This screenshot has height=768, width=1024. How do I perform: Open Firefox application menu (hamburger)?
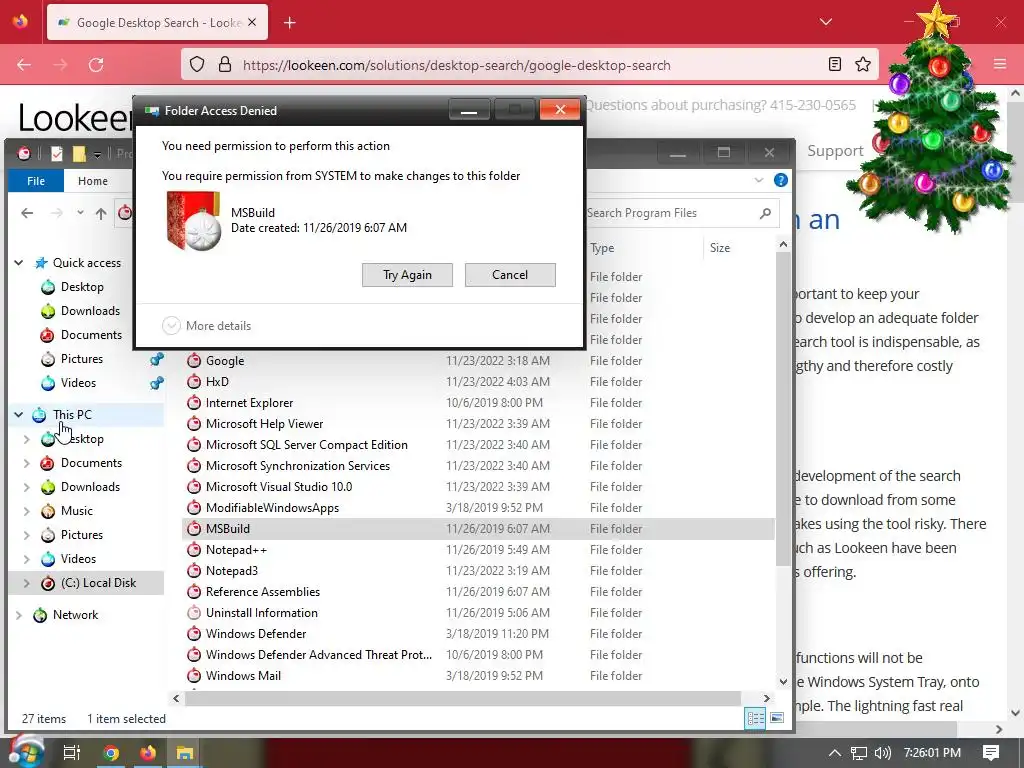pos(1000,64)
